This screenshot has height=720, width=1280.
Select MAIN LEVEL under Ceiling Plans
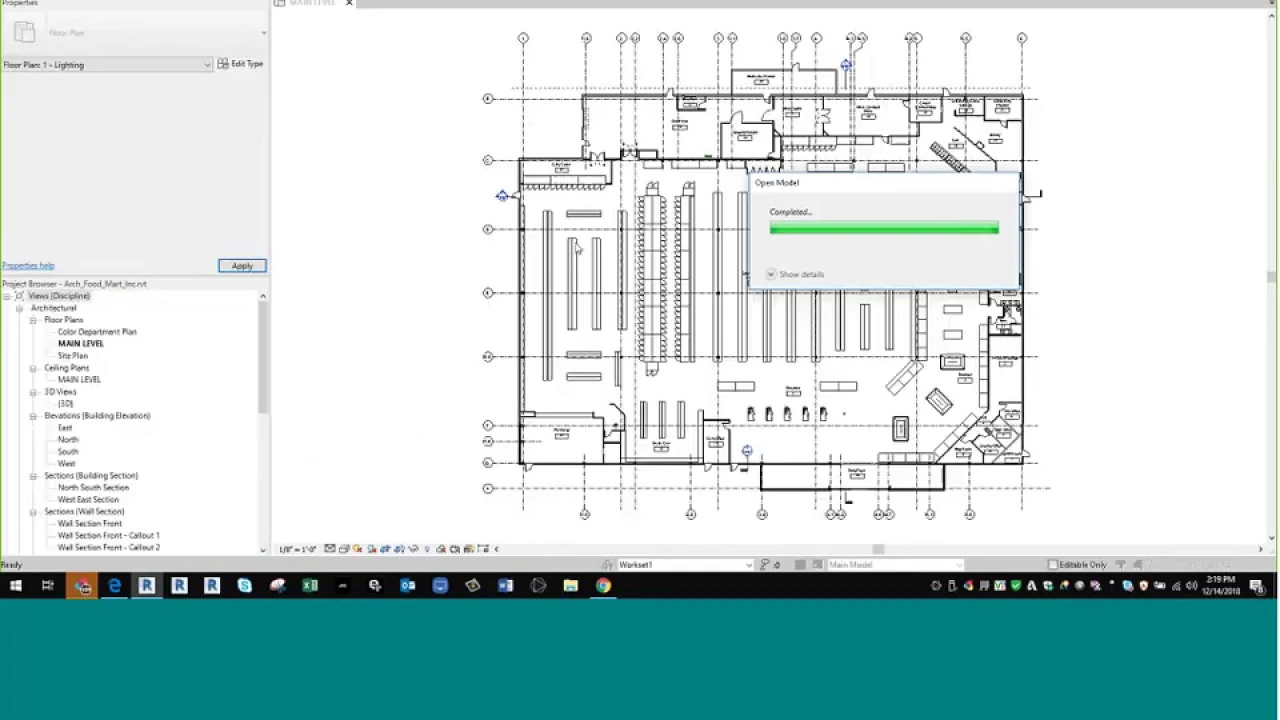(79, 380)
